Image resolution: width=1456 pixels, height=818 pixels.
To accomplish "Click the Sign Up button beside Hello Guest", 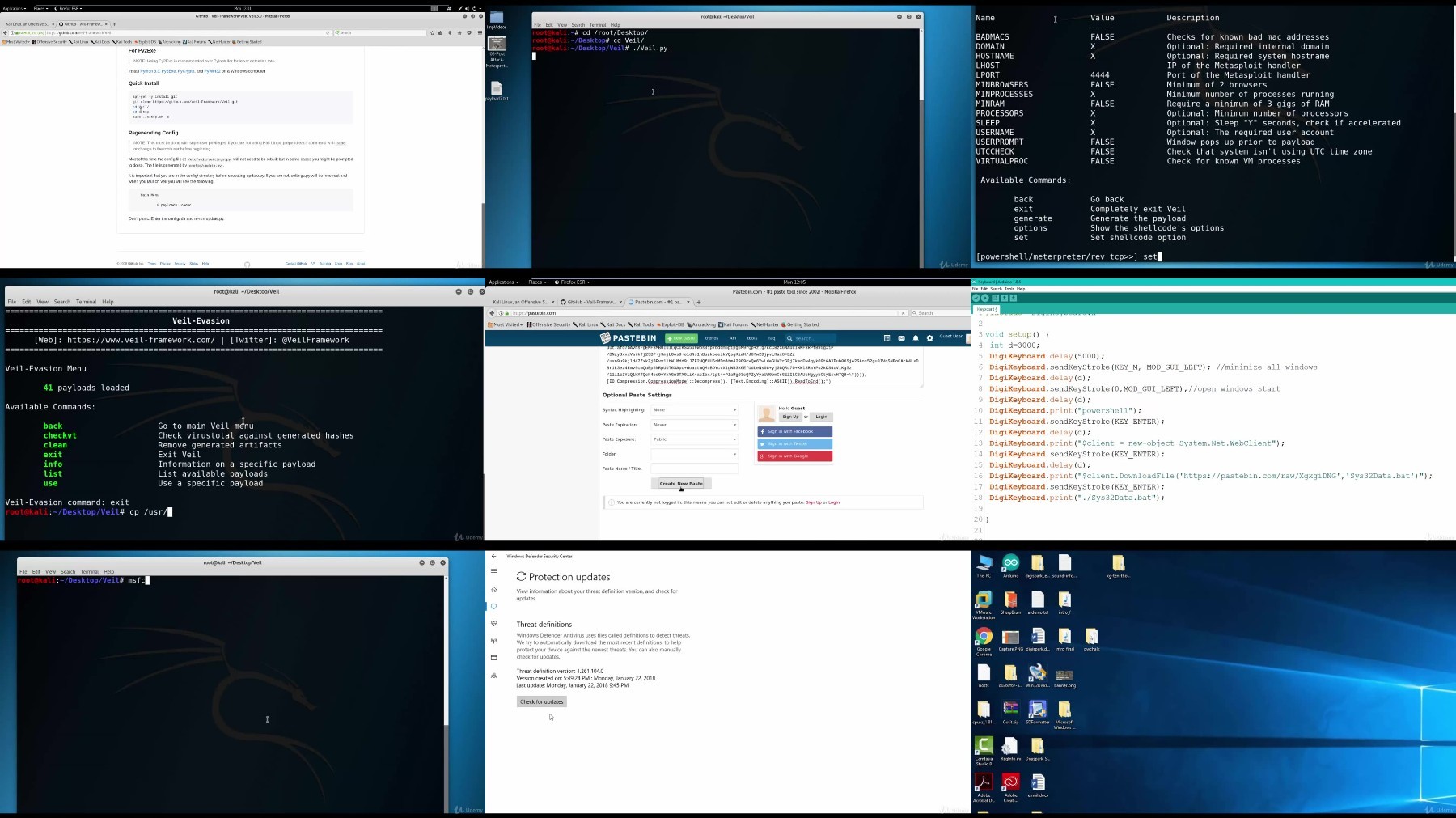I will [x=790, y=417].
